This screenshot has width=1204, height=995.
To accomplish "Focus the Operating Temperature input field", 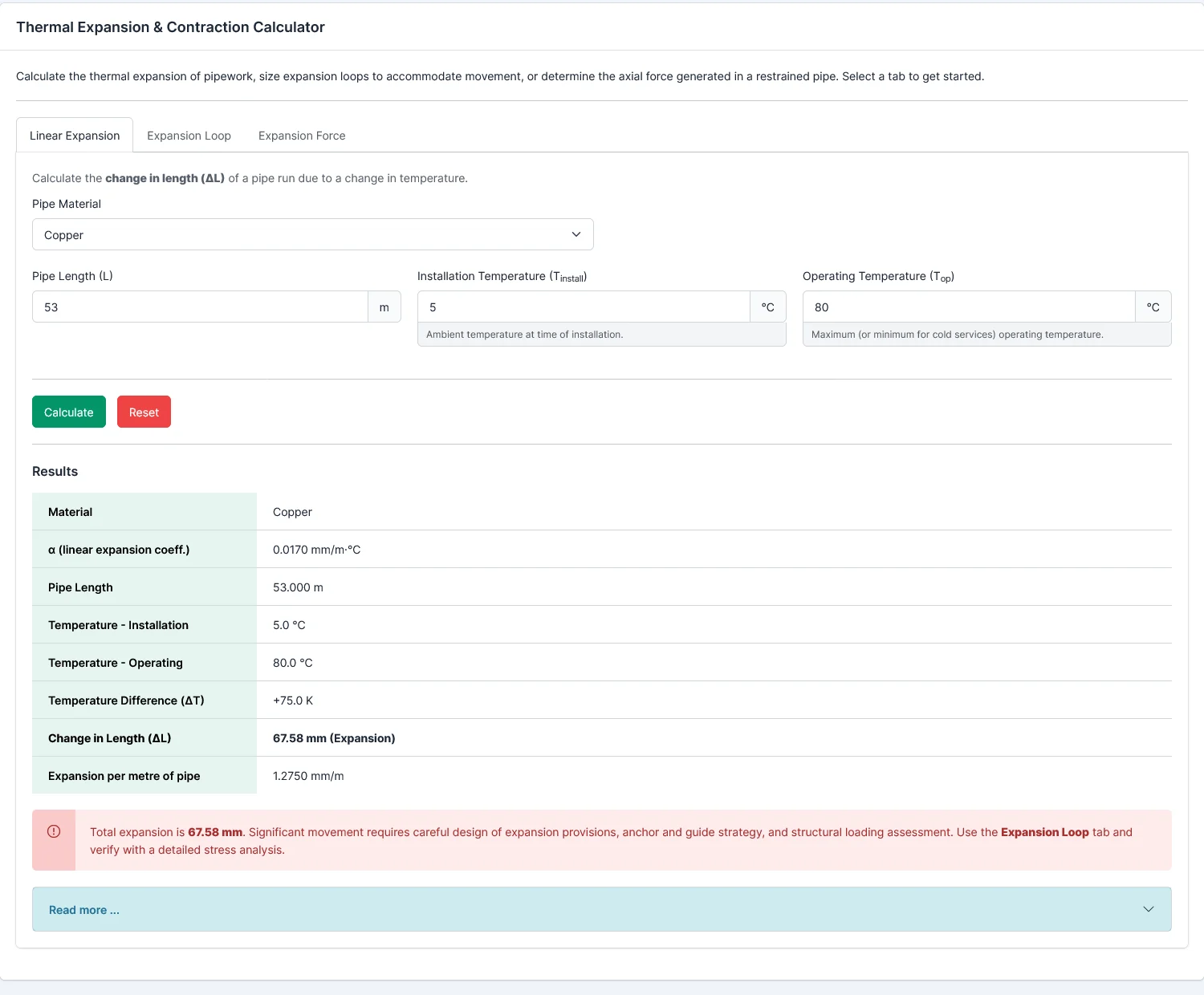I will (969, 307).
